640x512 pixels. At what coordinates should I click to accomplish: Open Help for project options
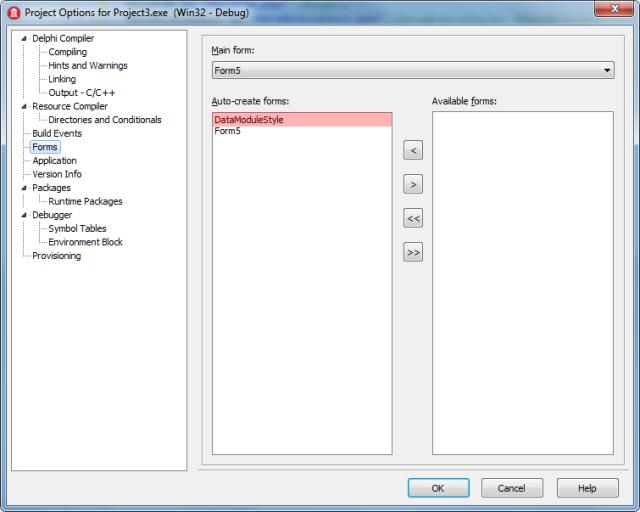click(x=587, y=488)
